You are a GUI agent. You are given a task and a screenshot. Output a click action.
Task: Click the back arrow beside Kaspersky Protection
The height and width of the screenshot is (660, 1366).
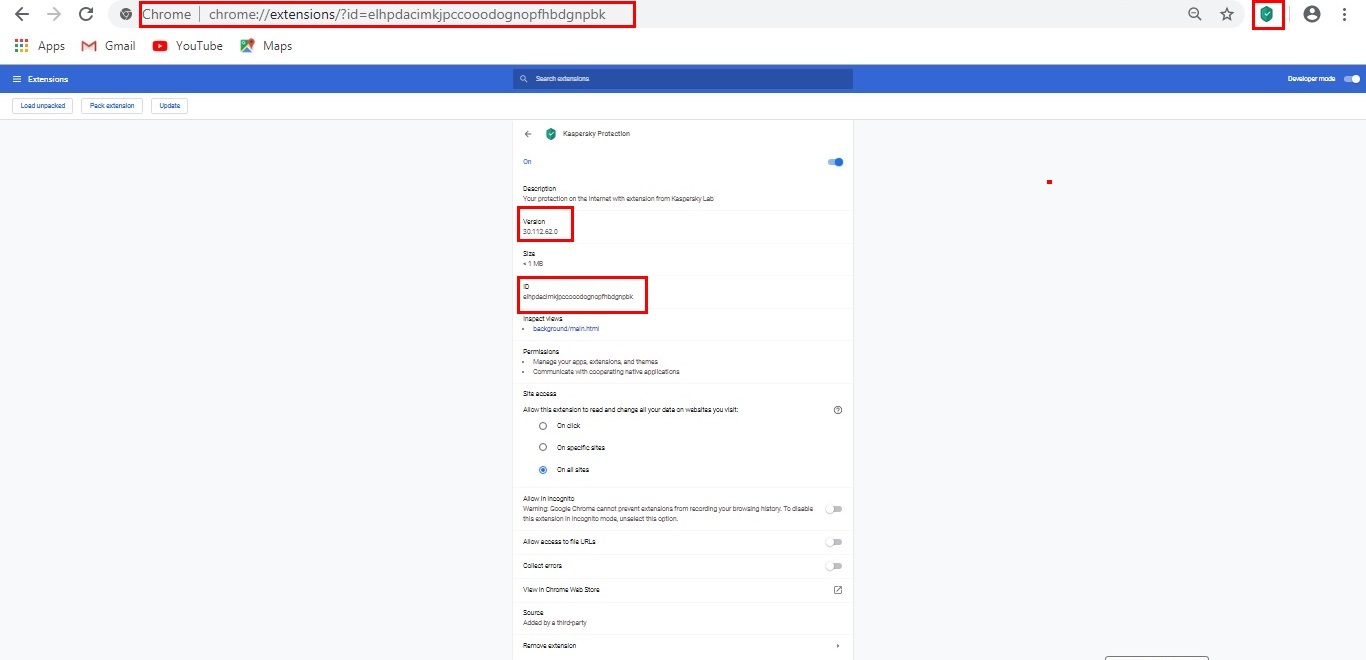click(528, 134)
